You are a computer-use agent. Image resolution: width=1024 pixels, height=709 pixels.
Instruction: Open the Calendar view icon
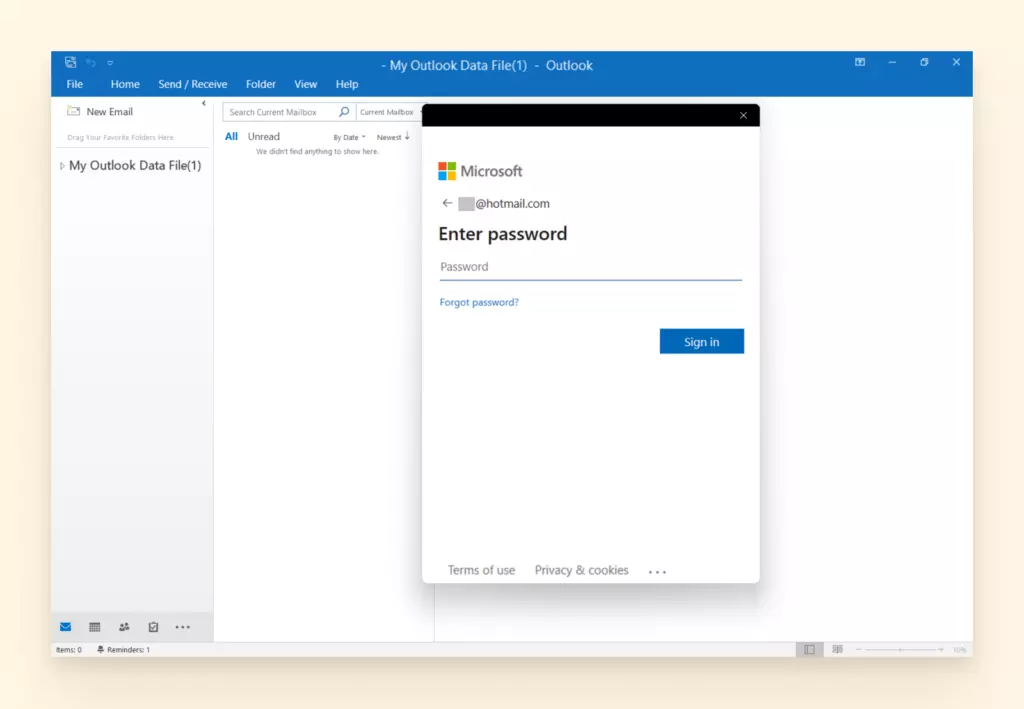tap(94, 627)
